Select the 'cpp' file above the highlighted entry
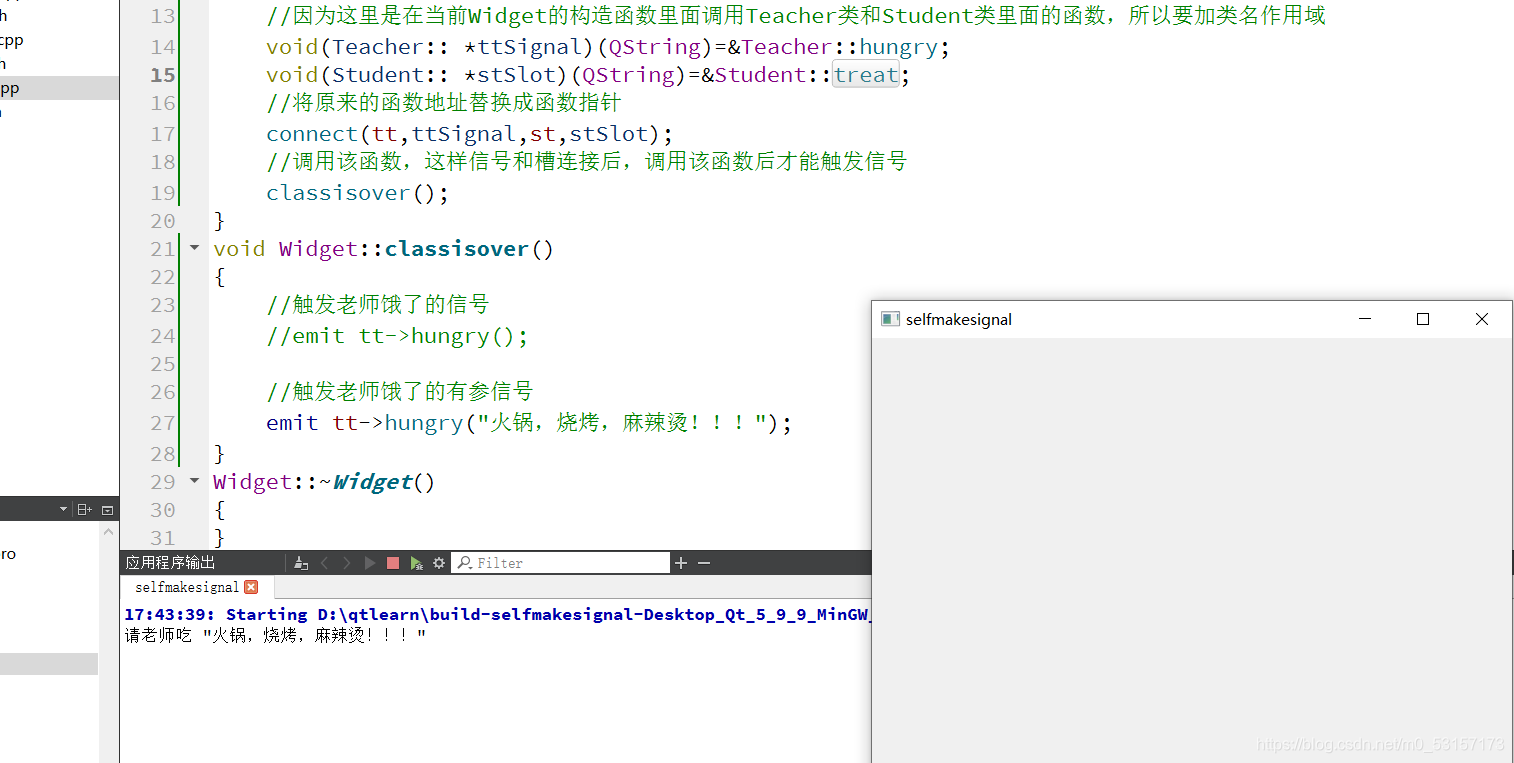 pyautogui.click(x=12, y=41)
